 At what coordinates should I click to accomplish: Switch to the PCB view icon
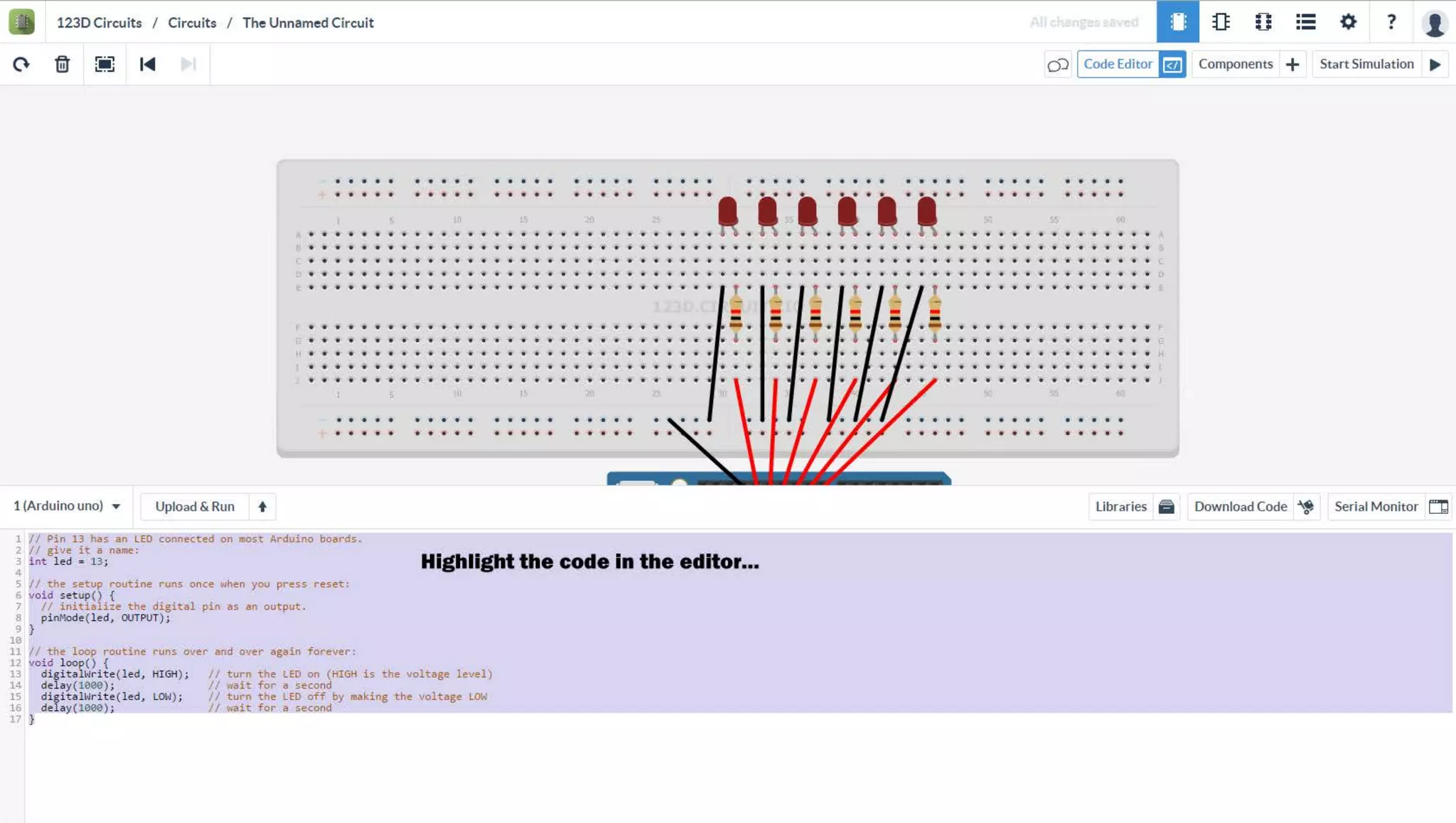(1263, 22)
